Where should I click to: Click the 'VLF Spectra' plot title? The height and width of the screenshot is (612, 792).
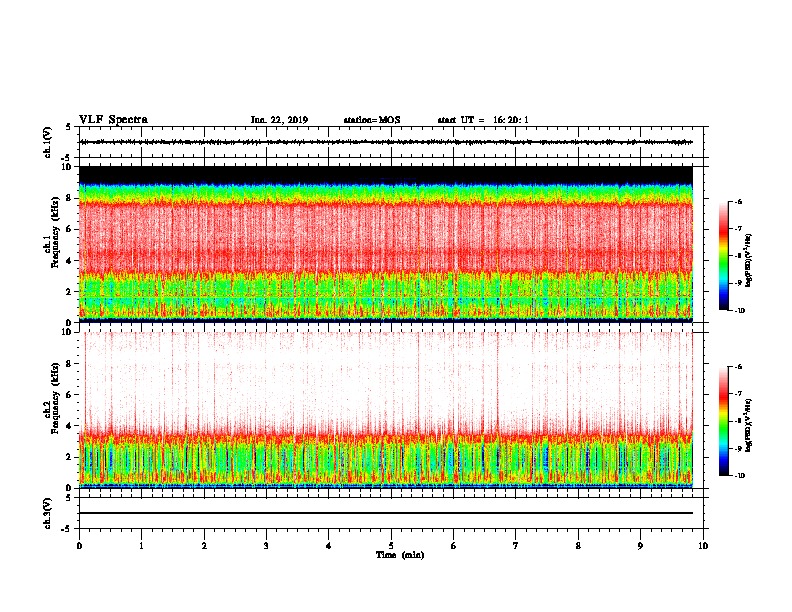[113, 120]
